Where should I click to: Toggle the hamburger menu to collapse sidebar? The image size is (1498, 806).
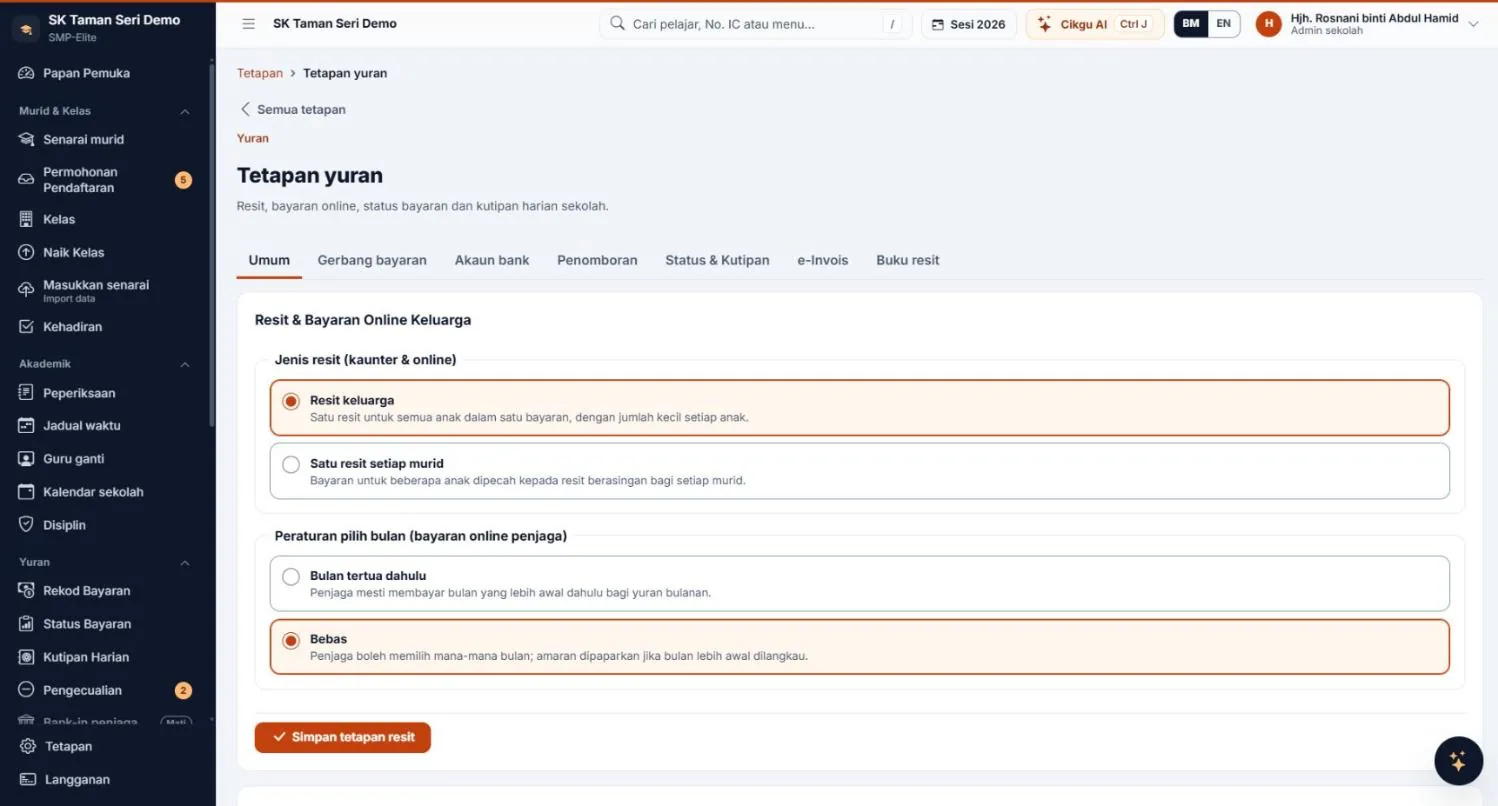(x=249, y=24)
